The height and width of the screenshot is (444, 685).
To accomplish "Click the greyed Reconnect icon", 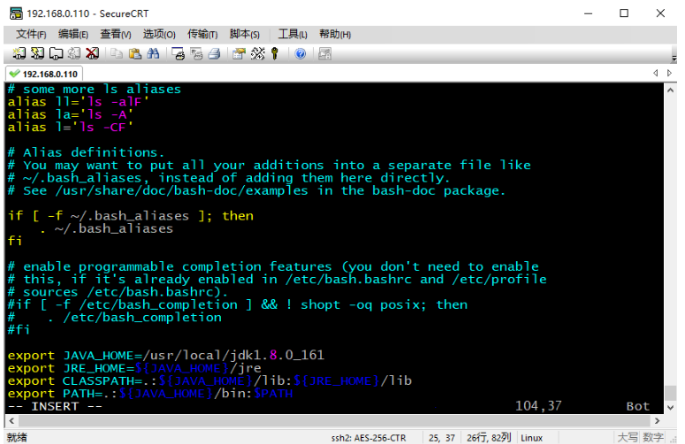I will 74,54.
